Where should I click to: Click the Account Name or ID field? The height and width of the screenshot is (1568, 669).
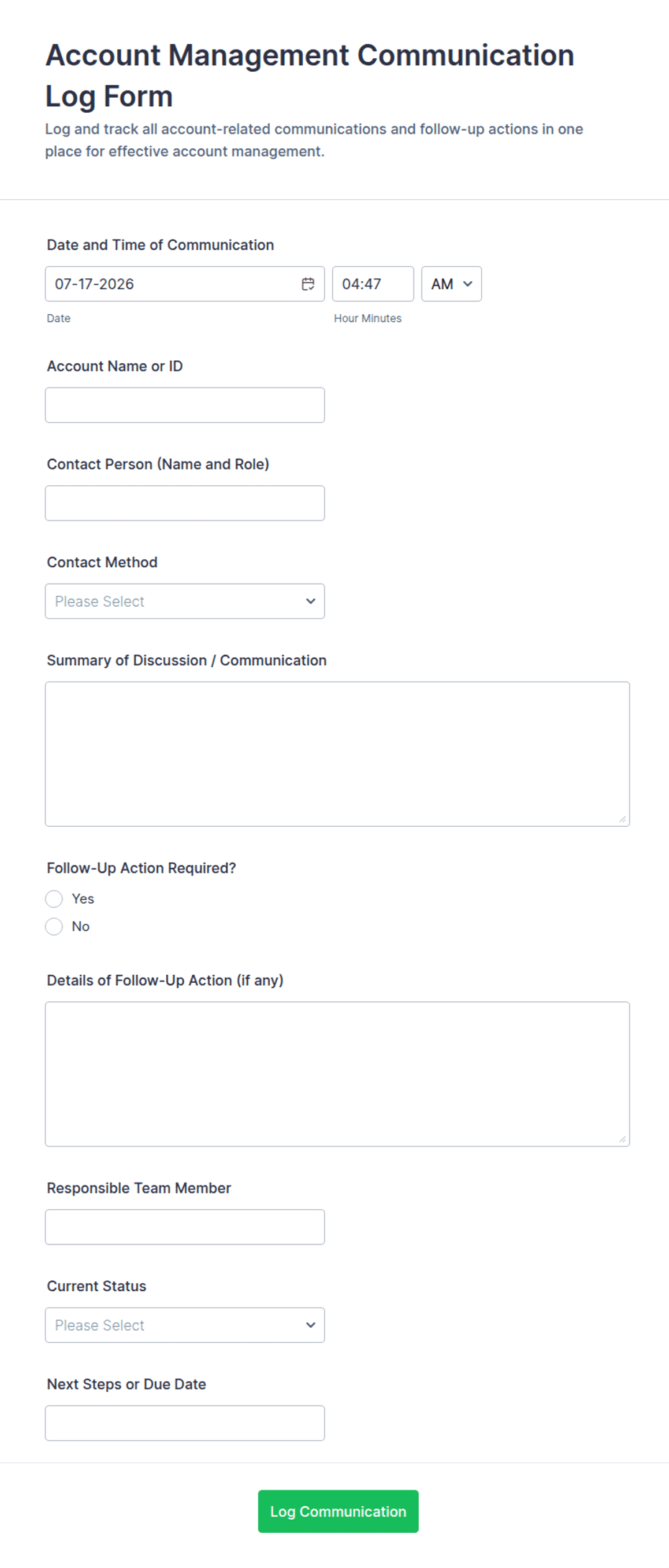pos(185,405)
